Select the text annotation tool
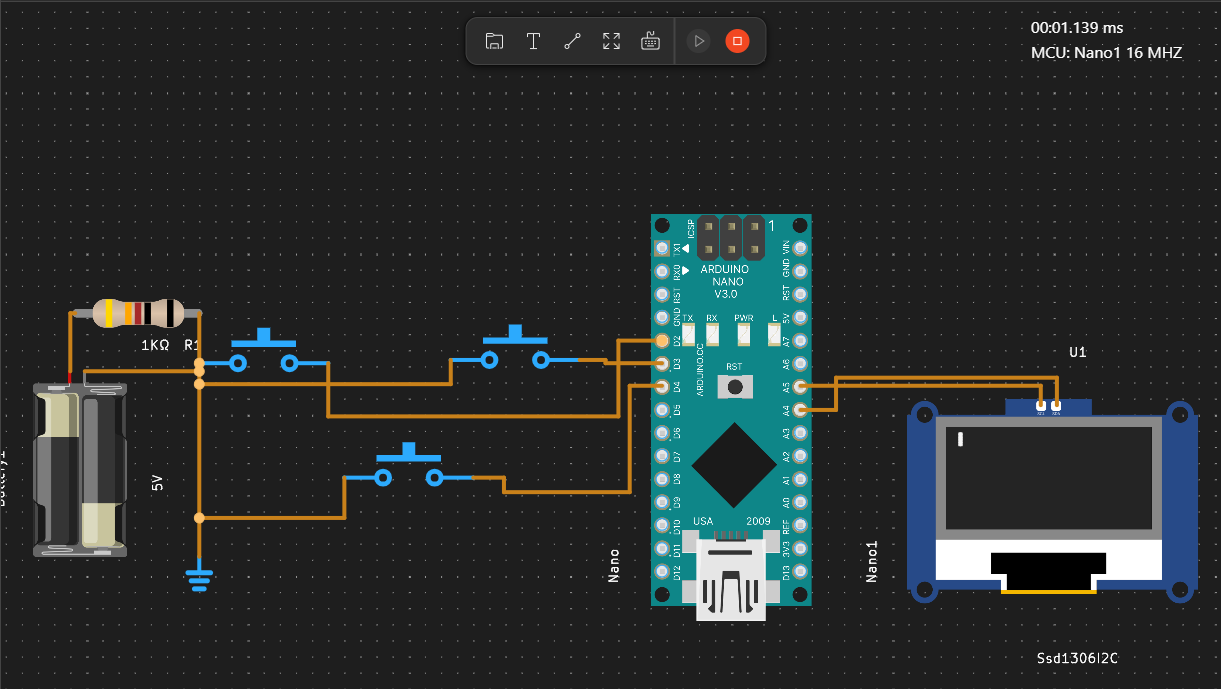Screen dimensions: 1221x689 point(533,41)
